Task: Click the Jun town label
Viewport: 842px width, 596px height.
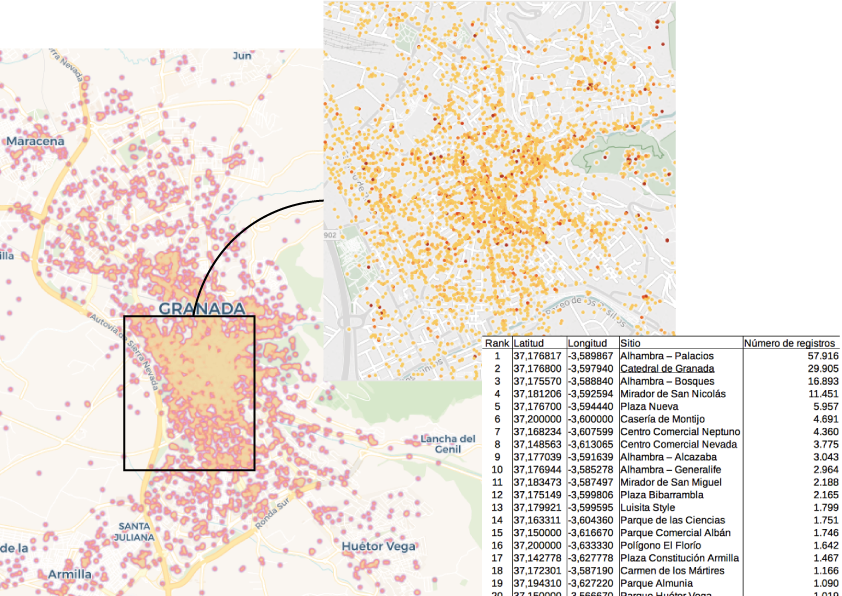Action: [x=242, y=55]
